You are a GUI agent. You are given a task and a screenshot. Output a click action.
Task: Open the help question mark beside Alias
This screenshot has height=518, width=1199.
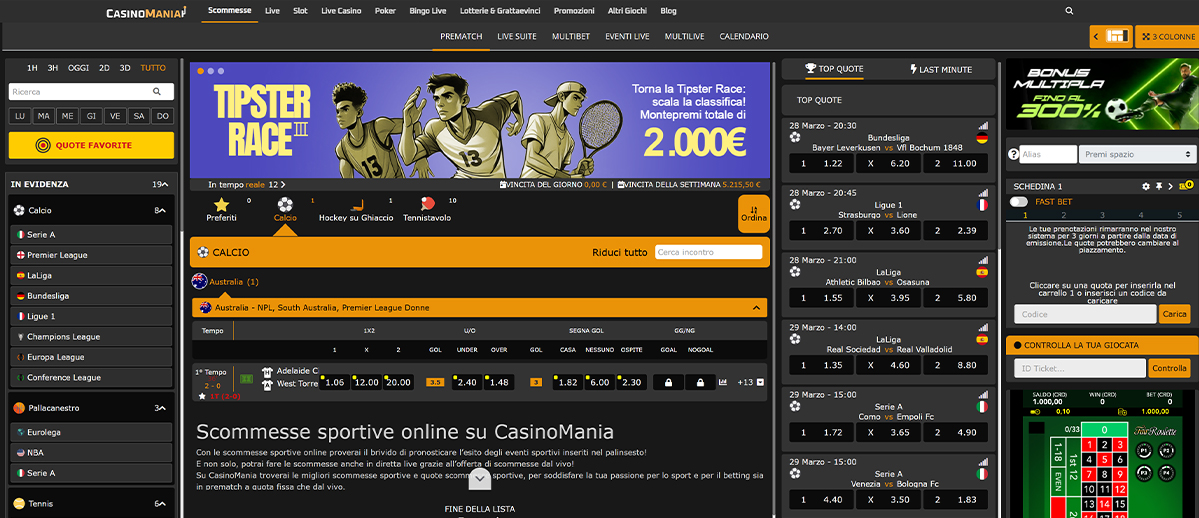1013,154
